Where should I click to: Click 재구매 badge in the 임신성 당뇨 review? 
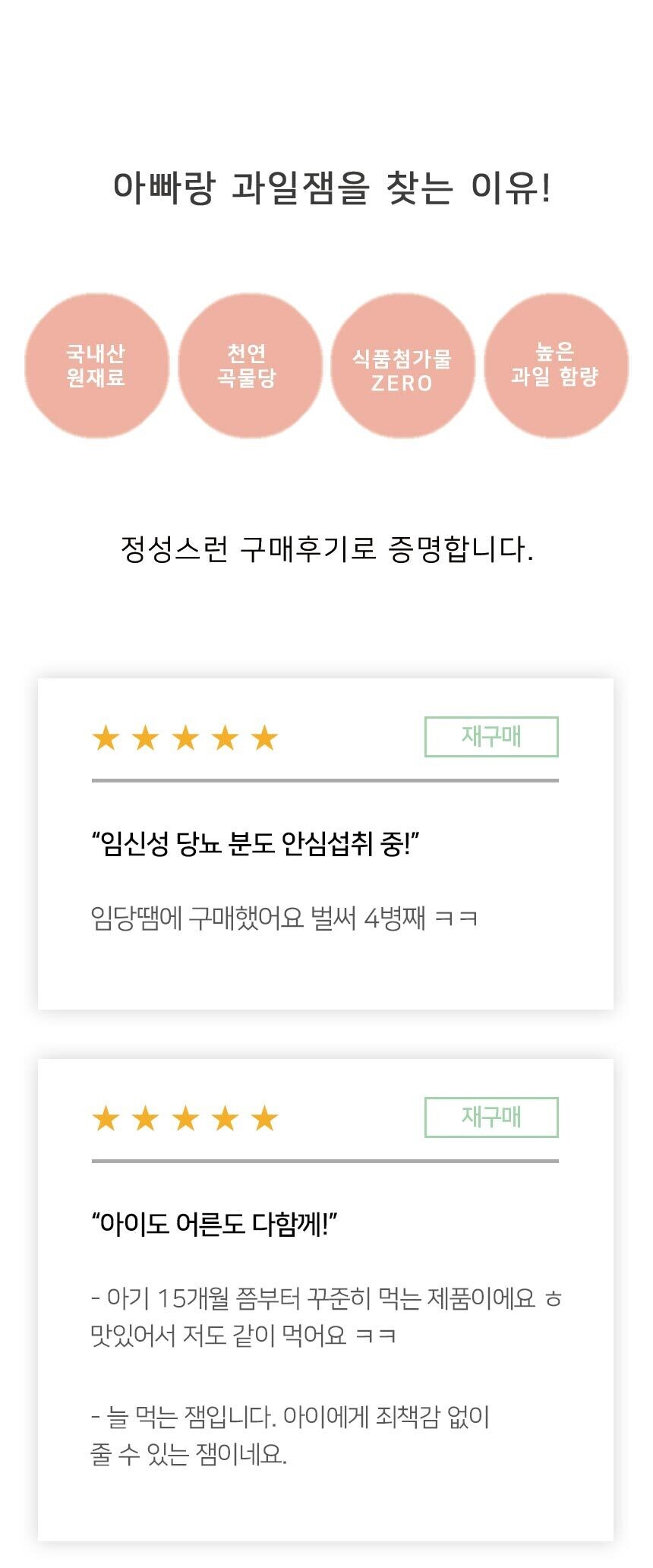click(491, 737)
